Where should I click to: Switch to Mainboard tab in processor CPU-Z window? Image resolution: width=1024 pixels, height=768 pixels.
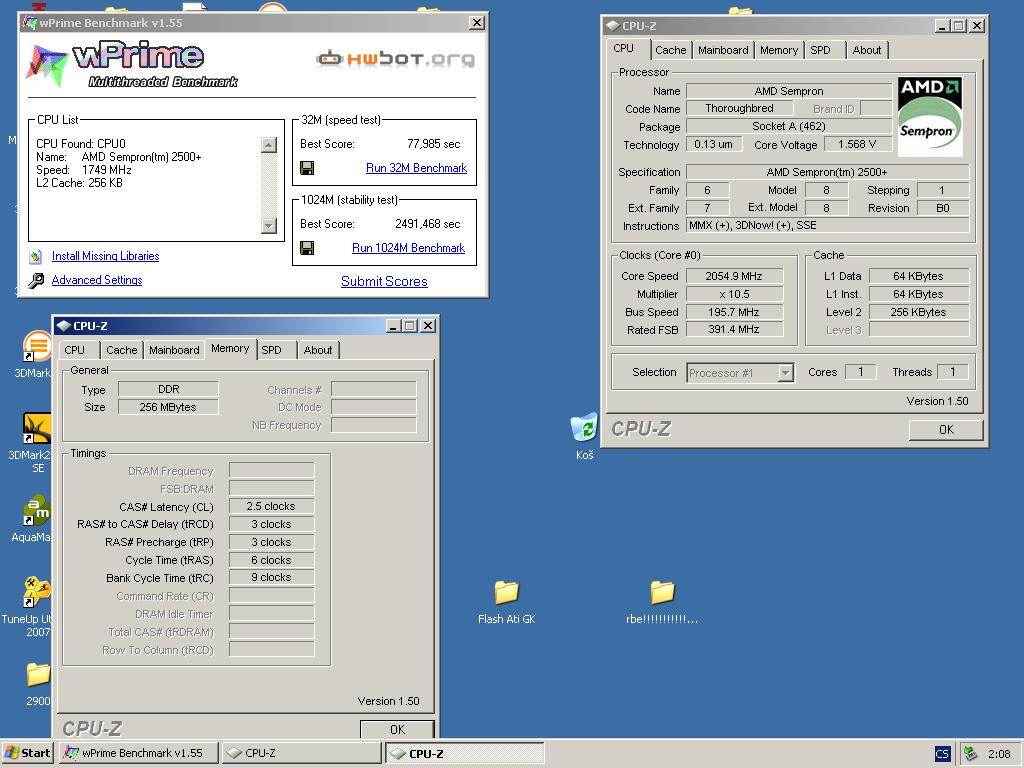[x=723, y=50]
